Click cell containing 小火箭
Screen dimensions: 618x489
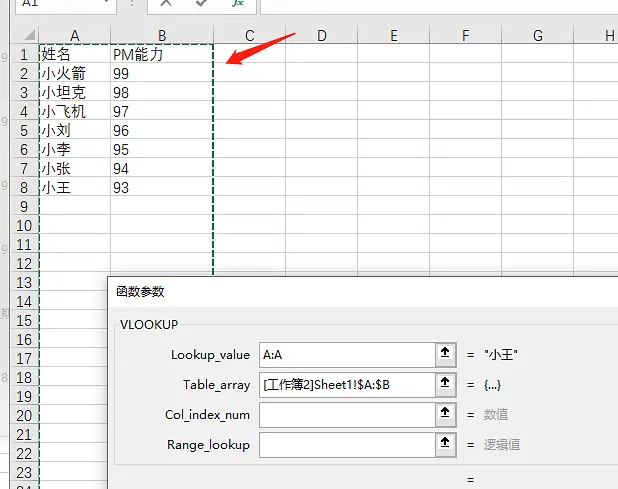(x=75, y=73)
